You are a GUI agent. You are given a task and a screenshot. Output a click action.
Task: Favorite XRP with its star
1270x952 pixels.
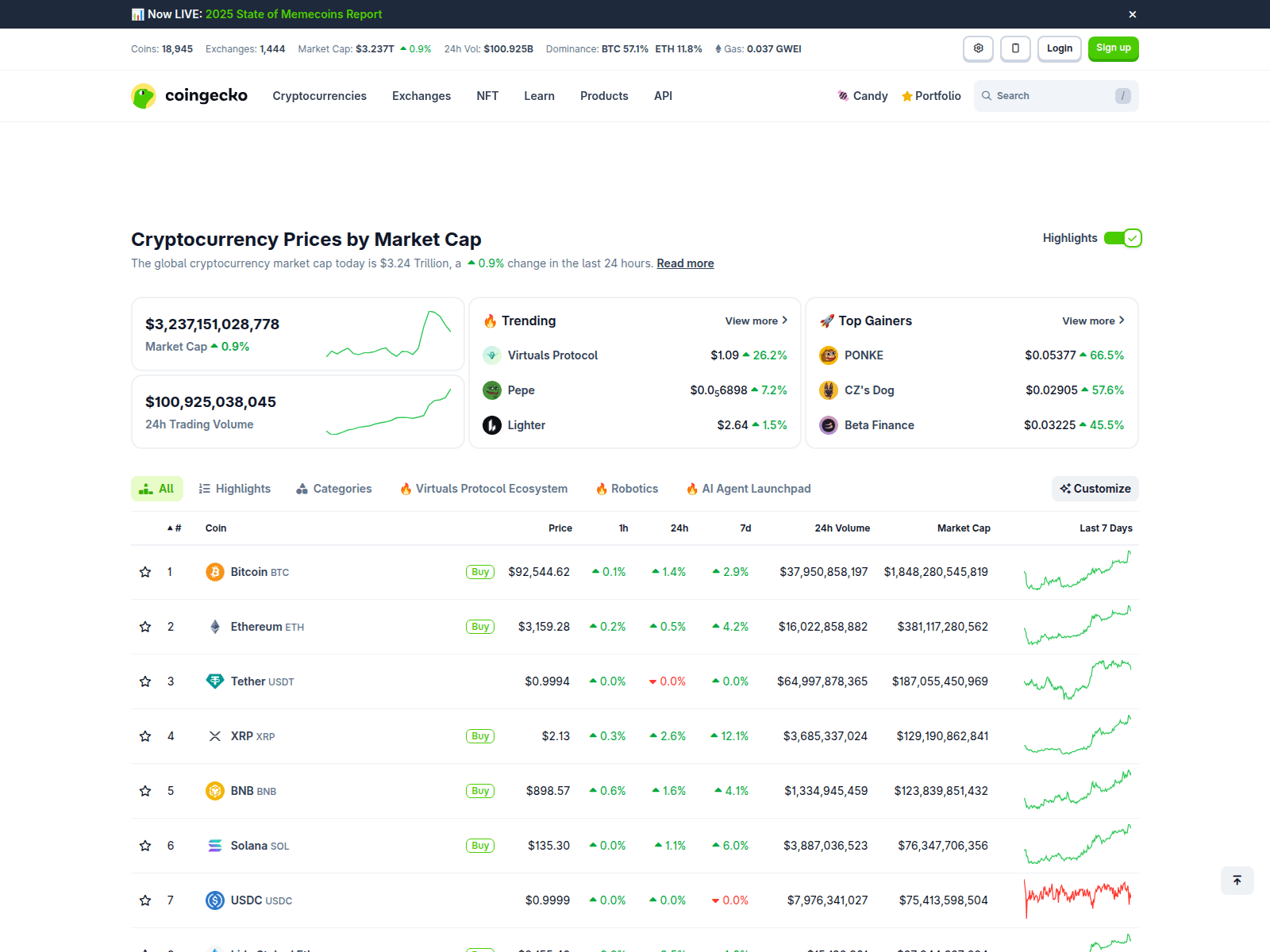[145, 736]
